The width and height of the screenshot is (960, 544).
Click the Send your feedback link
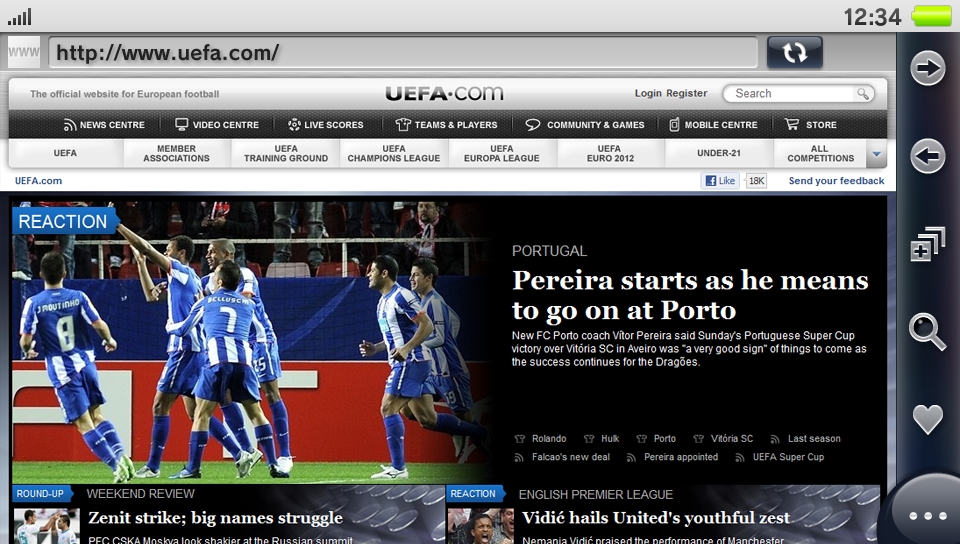coord(836,181)
